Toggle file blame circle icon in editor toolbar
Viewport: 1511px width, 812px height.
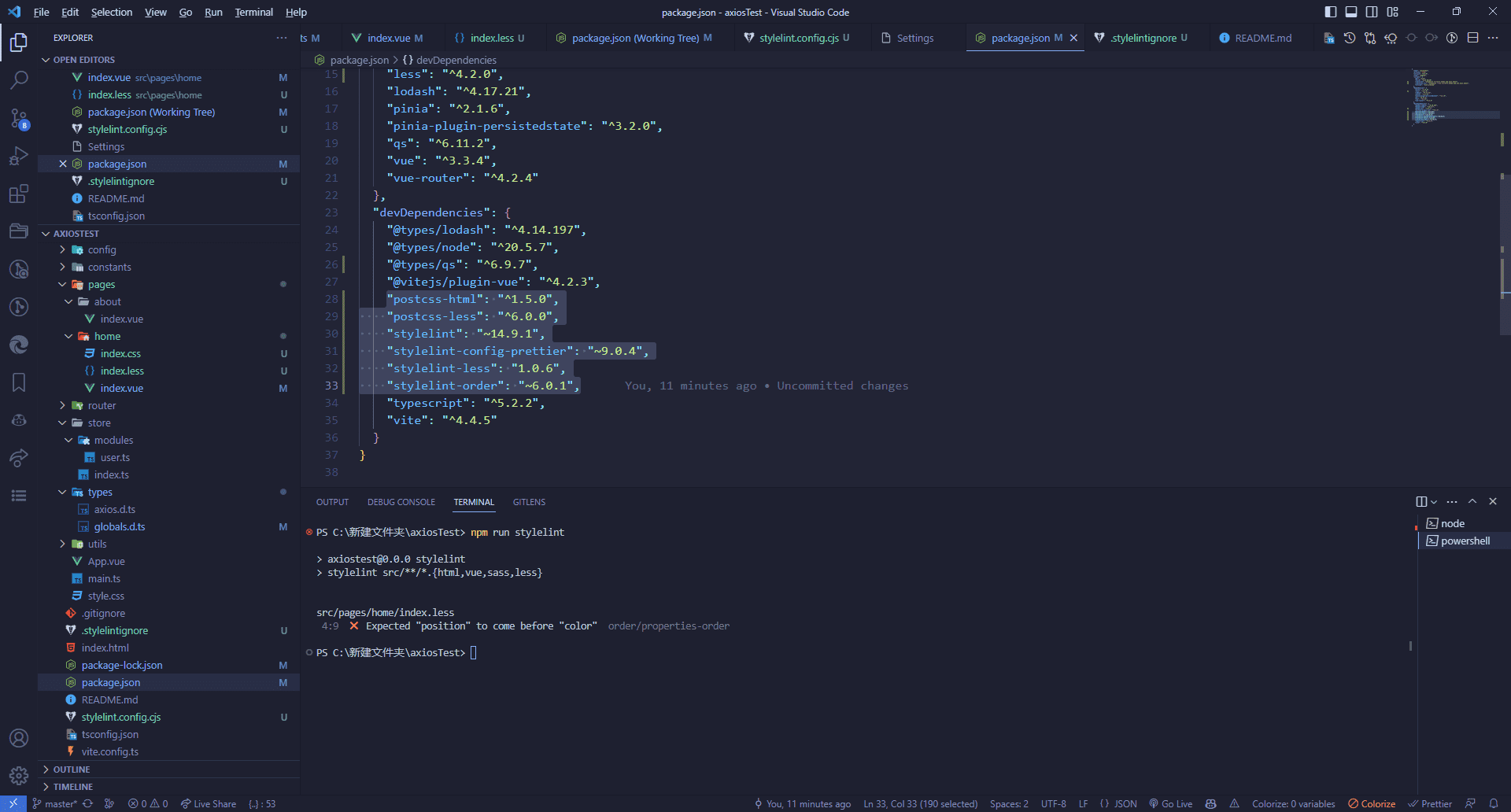click(x=1452, y=38)
